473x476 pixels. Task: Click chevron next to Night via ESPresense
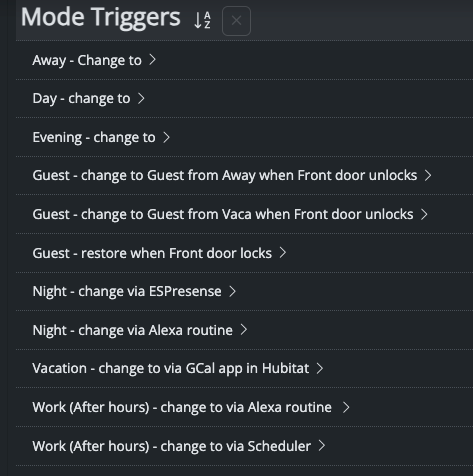[x=233, y=291]
